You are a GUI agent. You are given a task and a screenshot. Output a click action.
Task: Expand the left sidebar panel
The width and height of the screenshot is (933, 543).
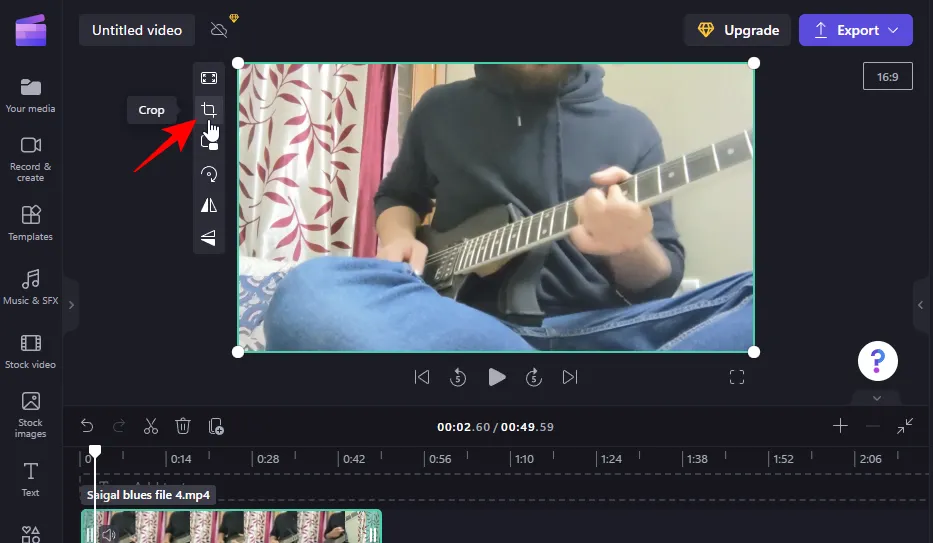click(x=71, y=304)
